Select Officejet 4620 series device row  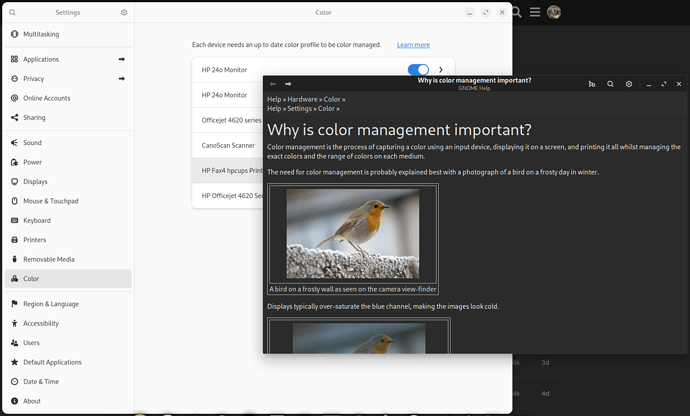(228, 120)
